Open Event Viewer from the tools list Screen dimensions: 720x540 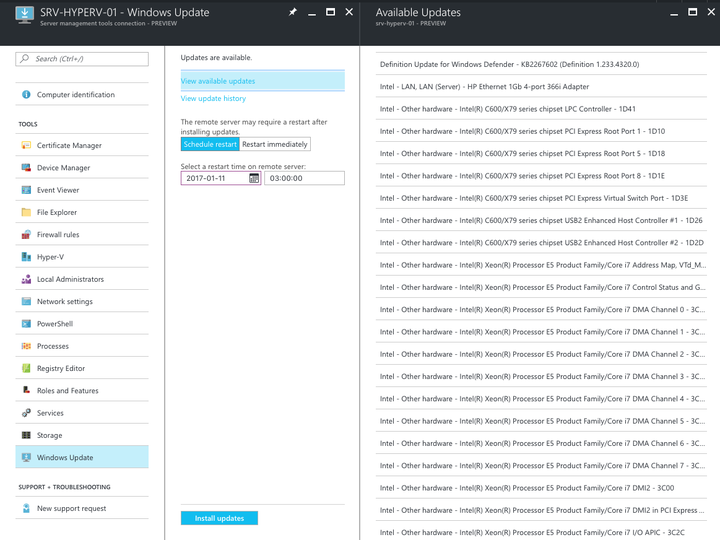tap(82, 190)
